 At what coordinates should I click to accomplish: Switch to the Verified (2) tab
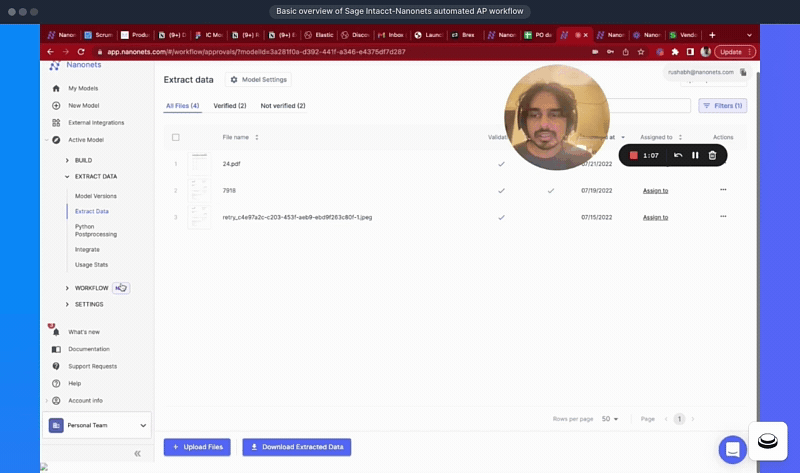[229, 105]
